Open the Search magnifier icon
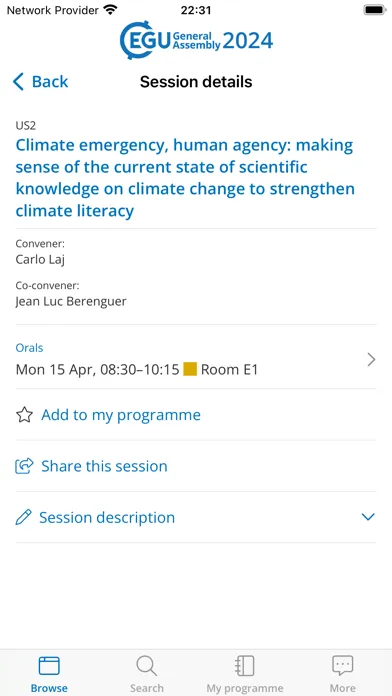The height and width of the screenshot is (696, 392). point(147,666)
